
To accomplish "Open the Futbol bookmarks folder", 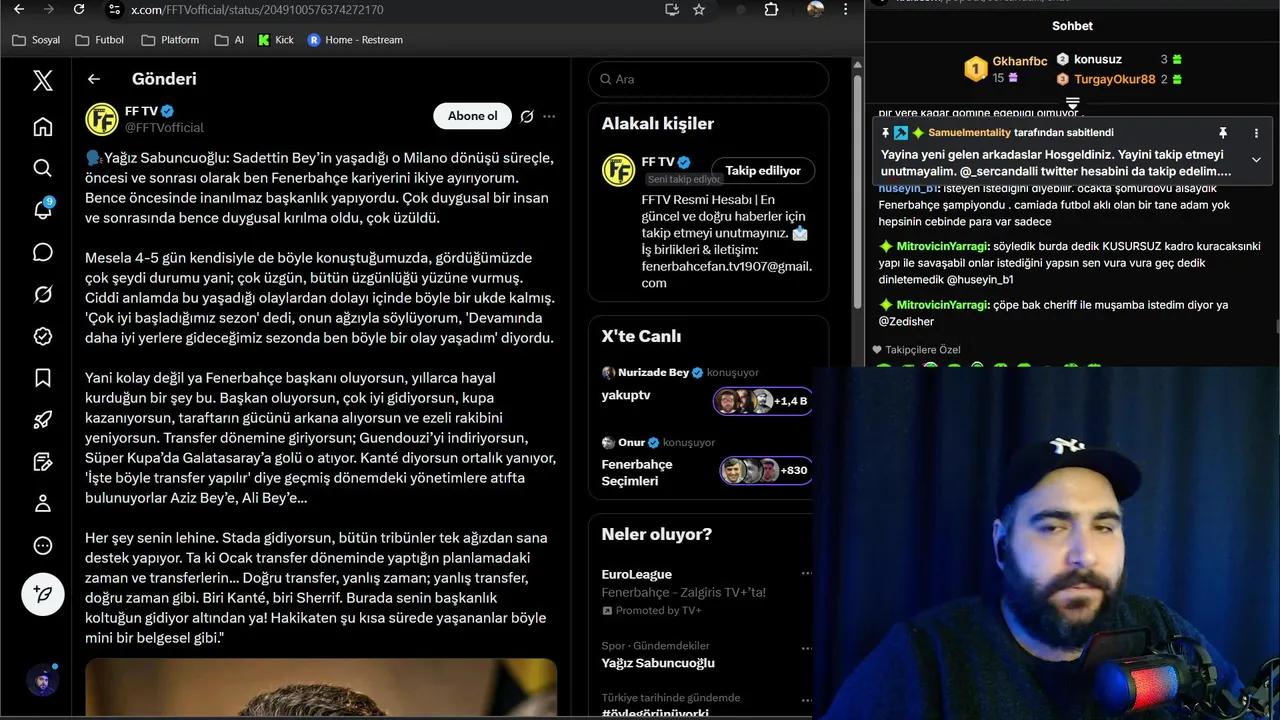I will (x=100, y=40).
